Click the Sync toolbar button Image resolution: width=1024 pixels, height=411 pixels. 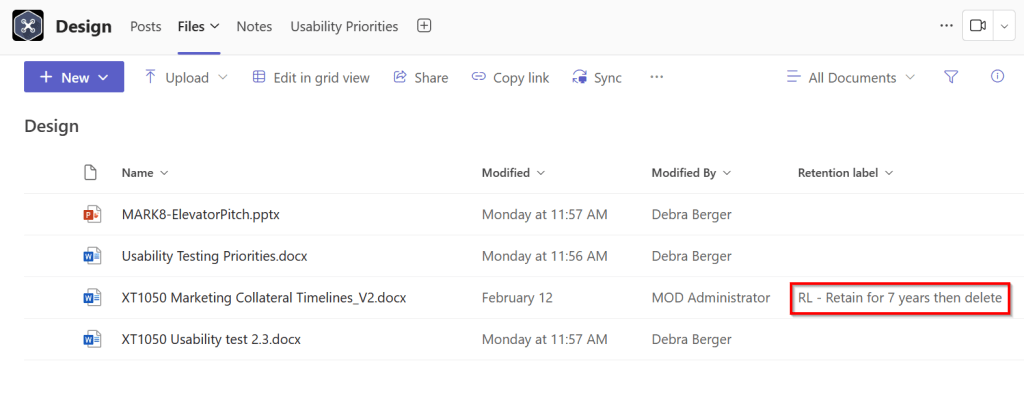[x=597, y=77]
